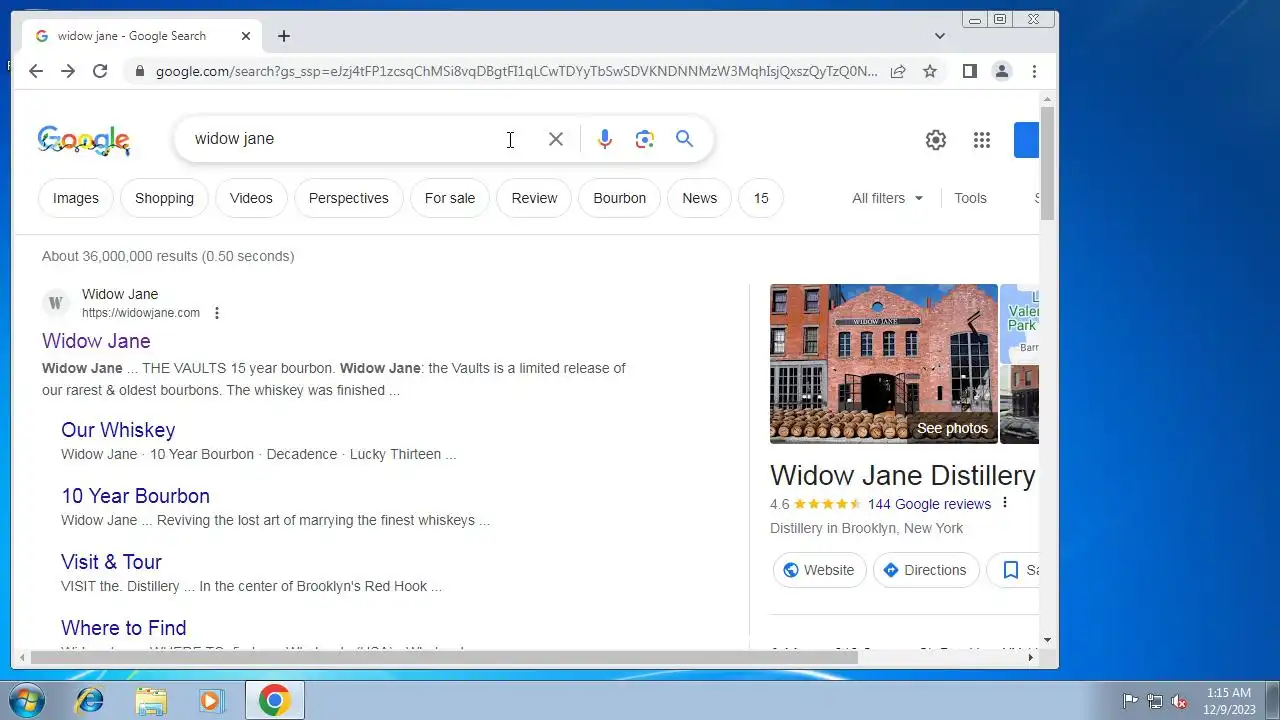Open more options beside Google reviews
Screen dimensions: 1280x720
pos(1005,503)
